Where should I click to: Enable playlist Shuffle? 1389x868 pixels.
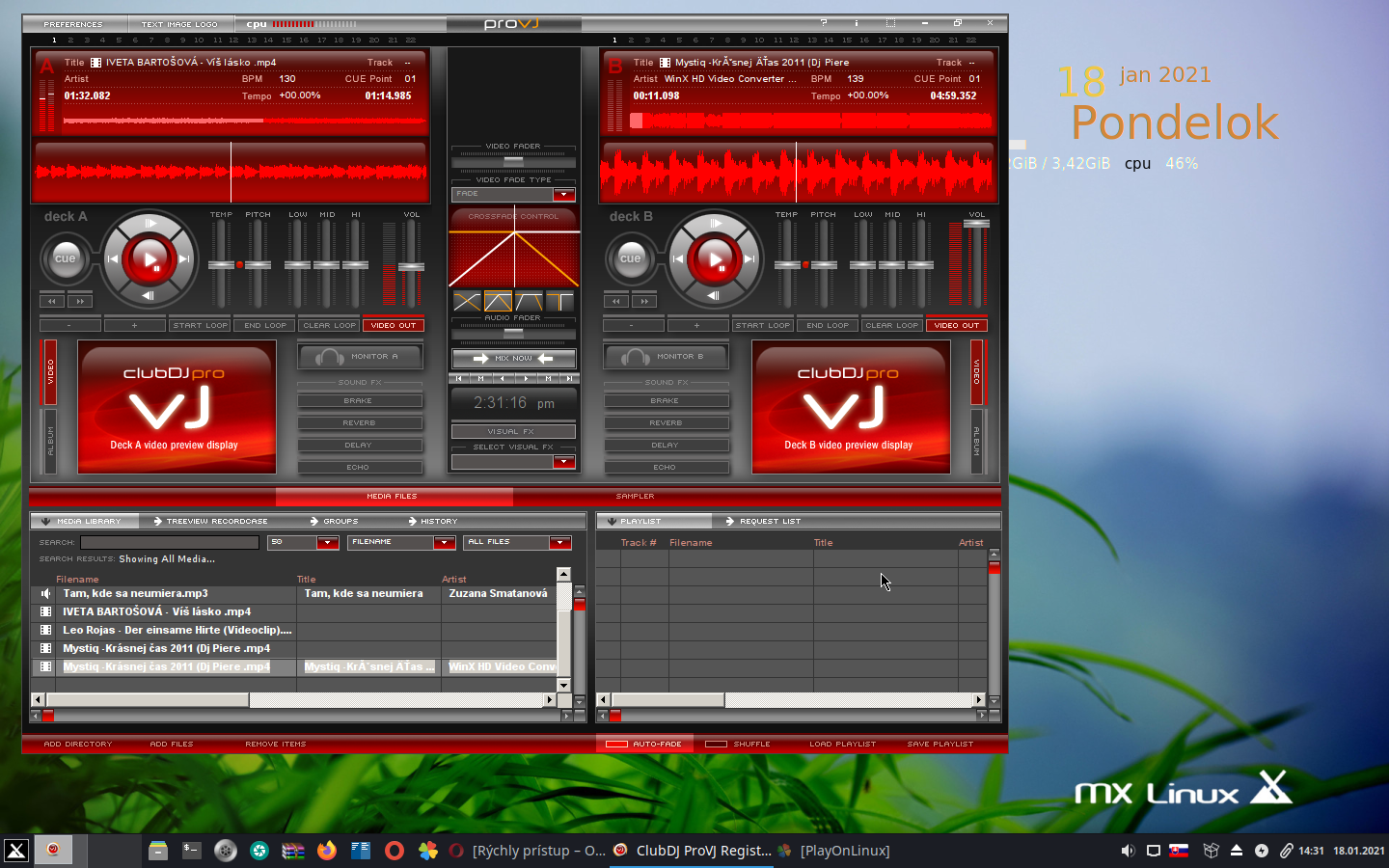click(x=738, y=744)
